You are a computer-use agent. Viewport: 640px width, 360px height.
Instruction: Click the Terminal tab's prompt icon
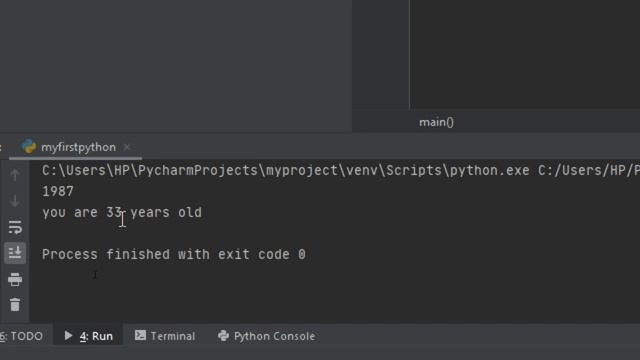tap(140, 335)
